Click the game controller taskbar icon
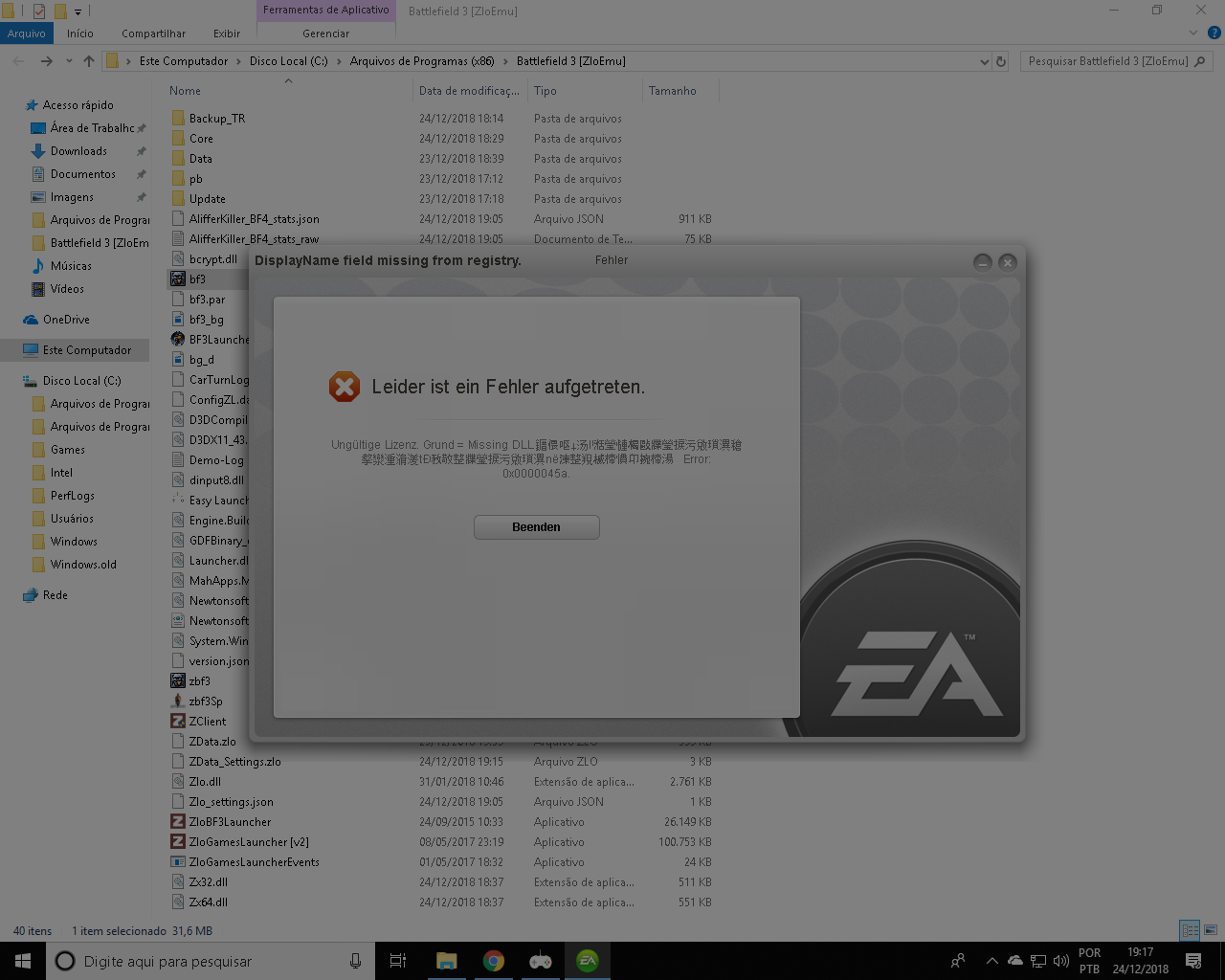This screenshot has height=980, width=1225. pos(540,961)
